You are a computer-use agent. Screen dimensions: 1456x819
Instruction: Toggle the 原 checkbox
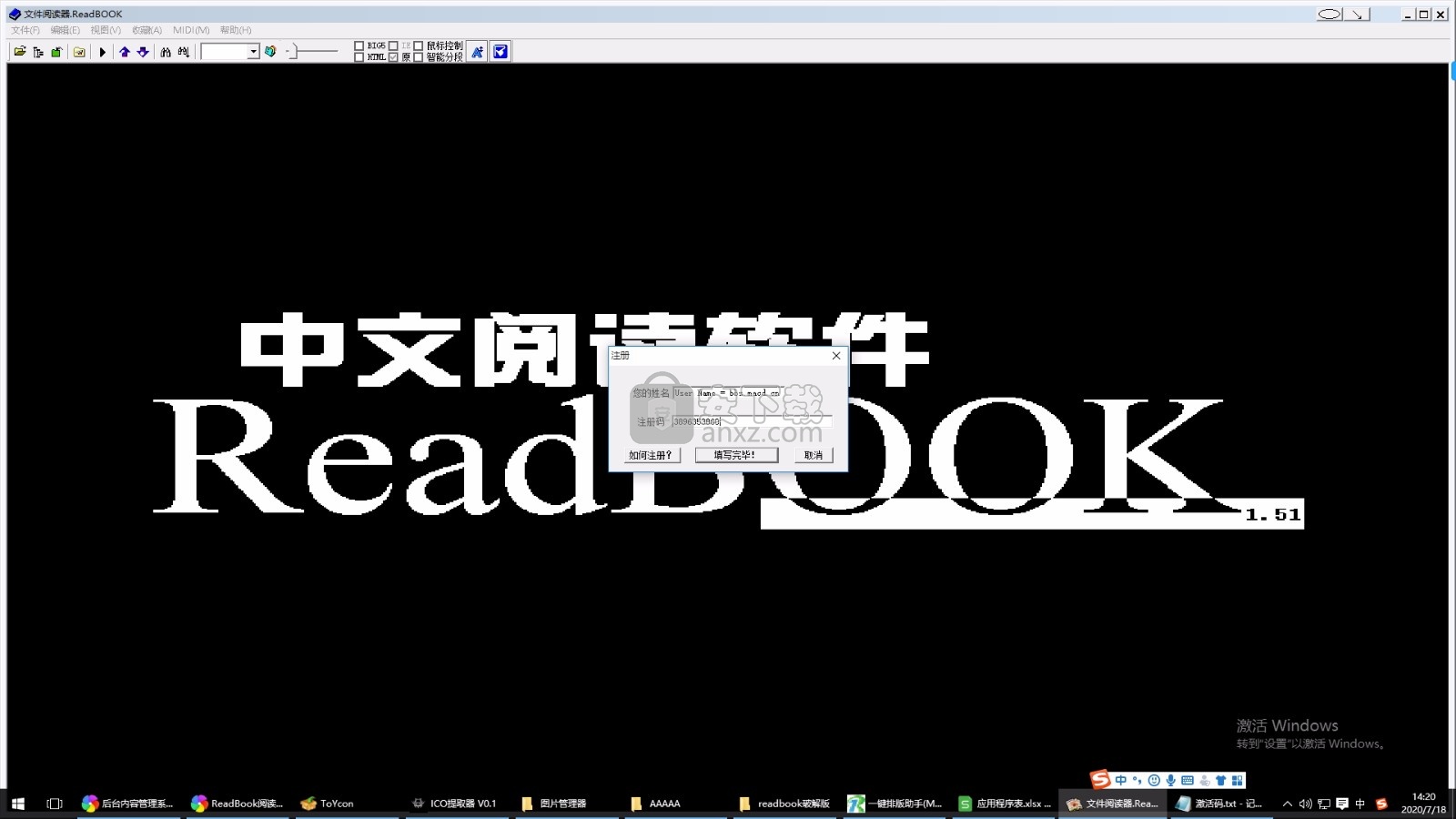(x=393, y=56)
